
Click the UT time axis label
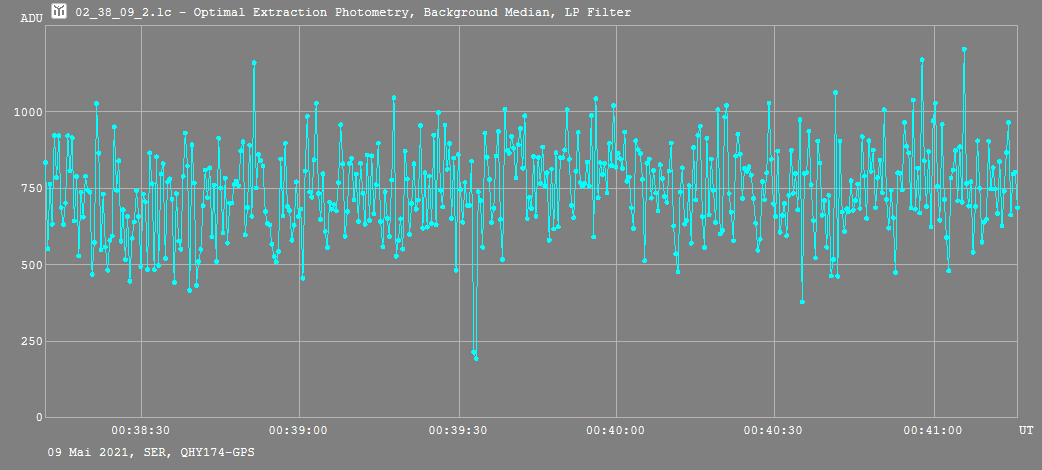1026,430
